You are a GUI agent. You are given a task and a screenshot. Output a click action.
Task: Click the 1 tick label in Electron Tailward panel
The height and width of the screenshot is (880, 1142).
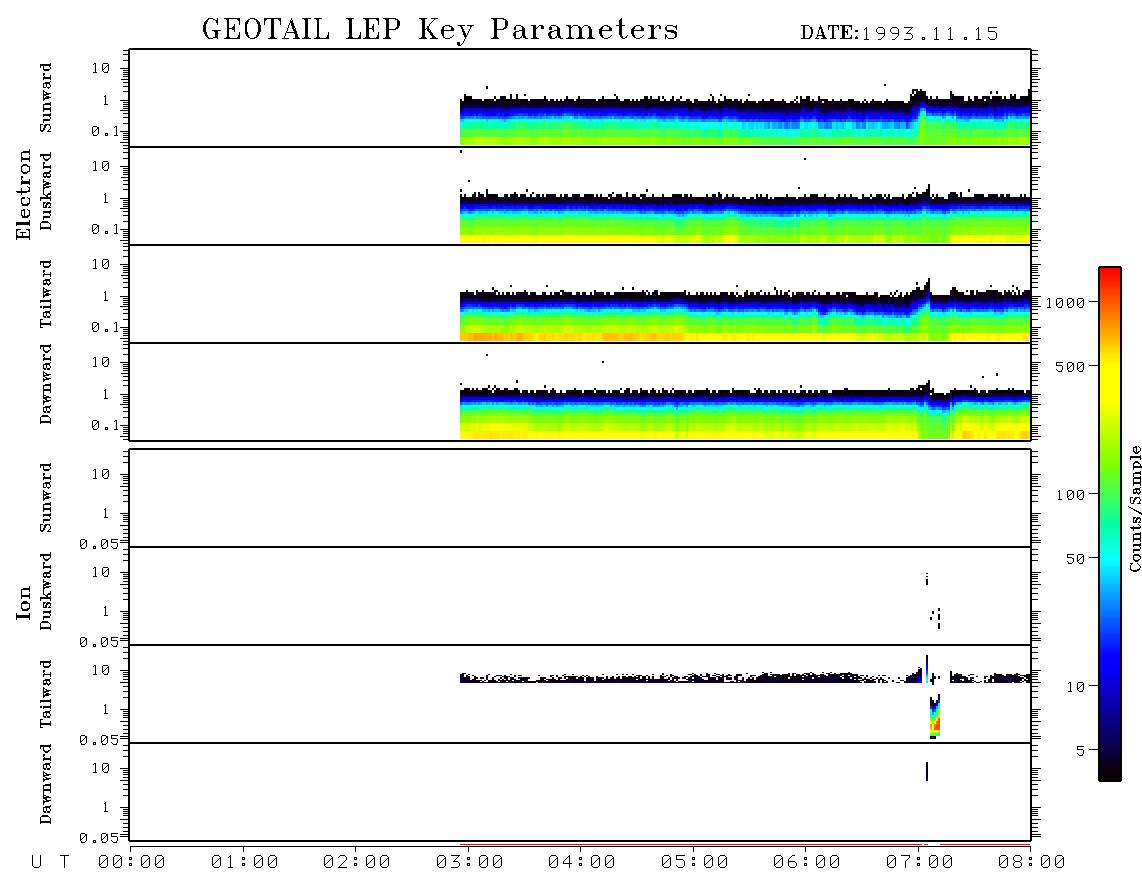coord(106,296)
